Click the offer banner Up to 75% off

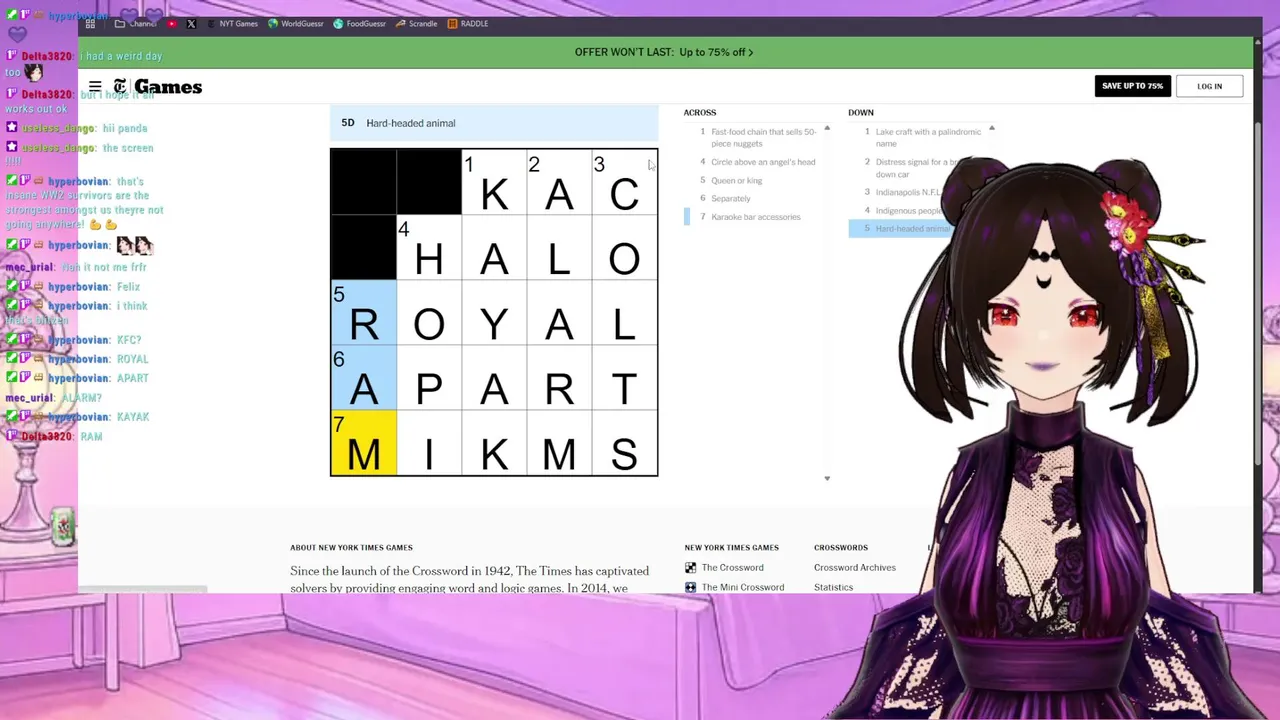(x=664, y=52)
